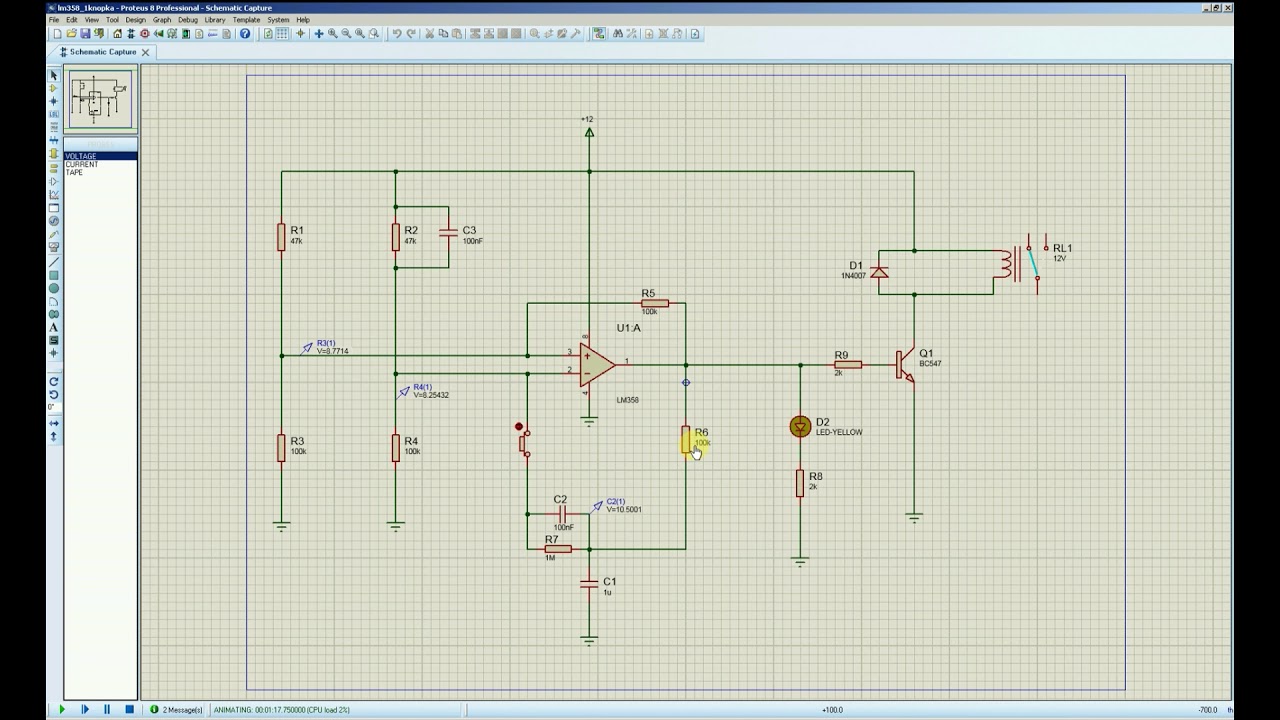
Task: Open the Design menu
Action: pyautogui.click(x=135, y=19)
